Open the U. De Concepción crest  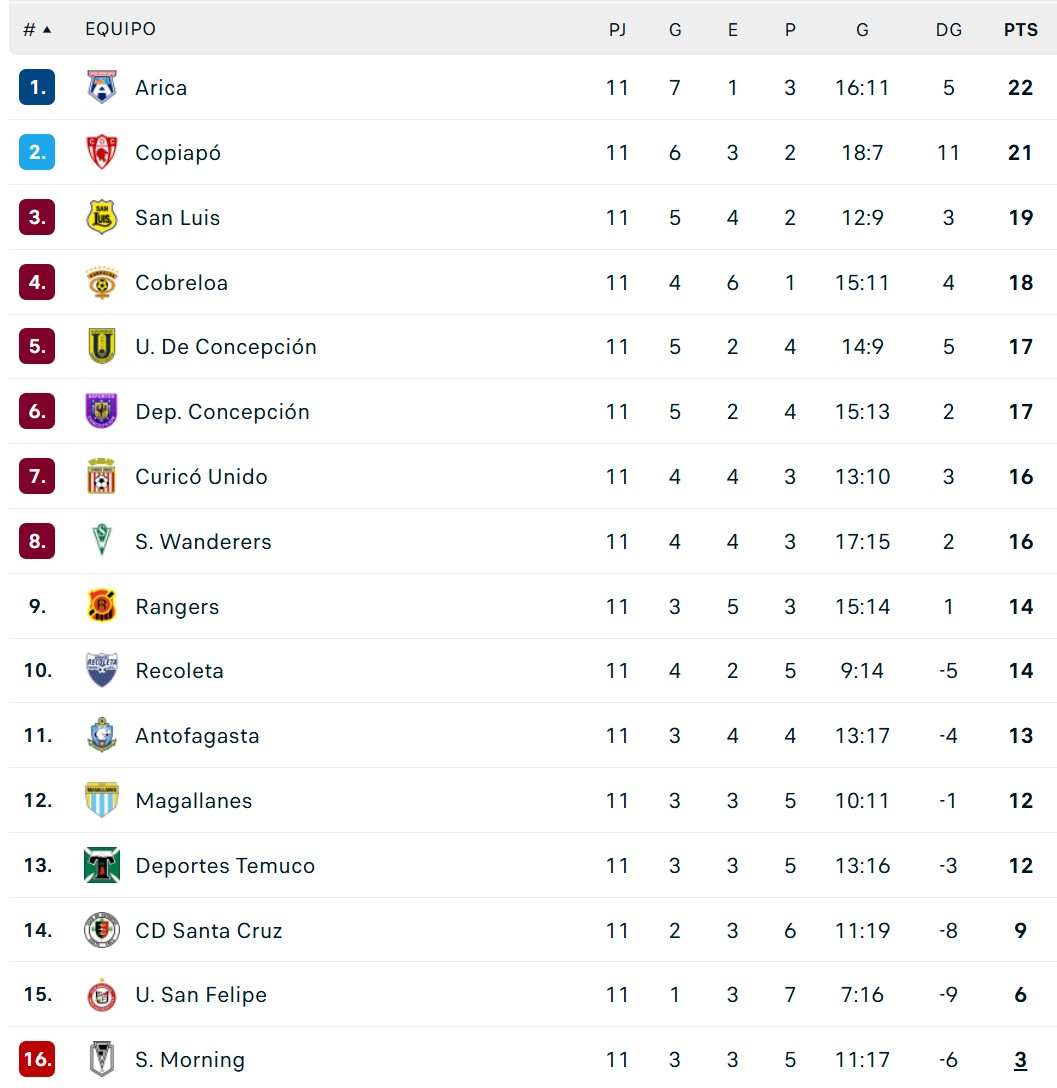tap(101, 346)
